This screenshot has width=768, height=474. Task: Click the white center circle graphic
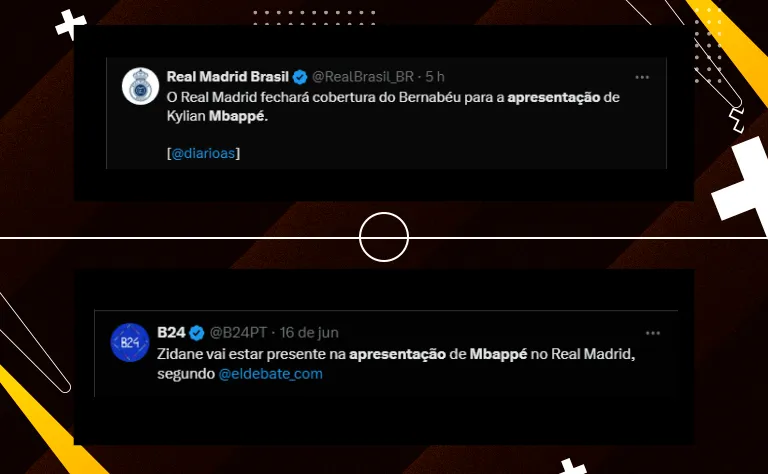pyautogui.click(x=384, y=237)
